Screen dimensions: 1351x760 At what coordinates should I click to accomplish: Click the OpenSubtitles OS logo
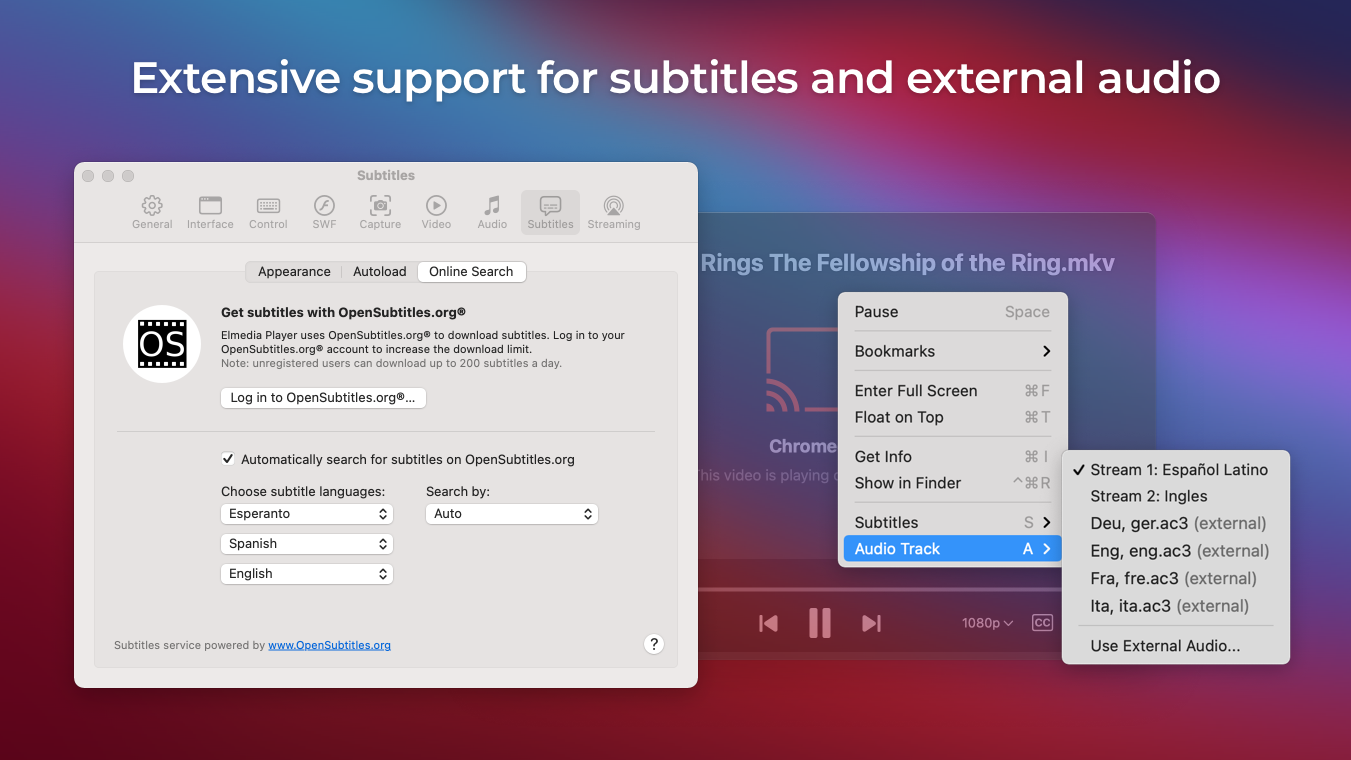tap(162, 344)
